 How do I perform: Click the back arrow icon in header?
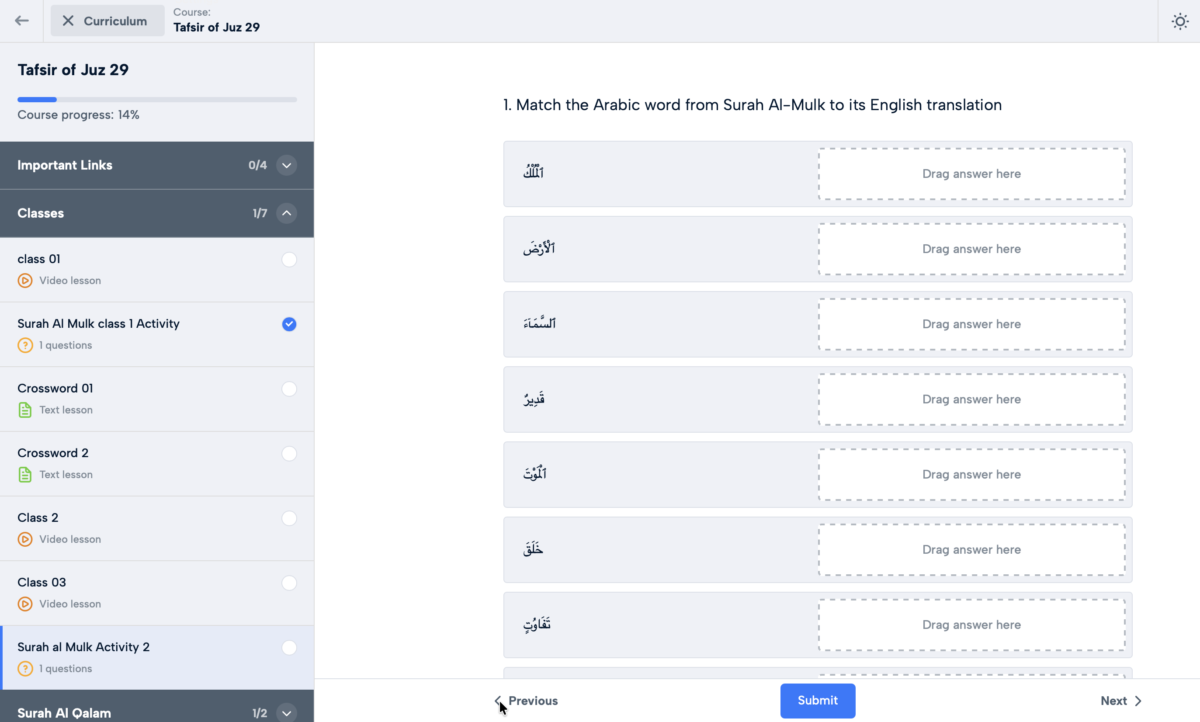[x=22, y=21]
